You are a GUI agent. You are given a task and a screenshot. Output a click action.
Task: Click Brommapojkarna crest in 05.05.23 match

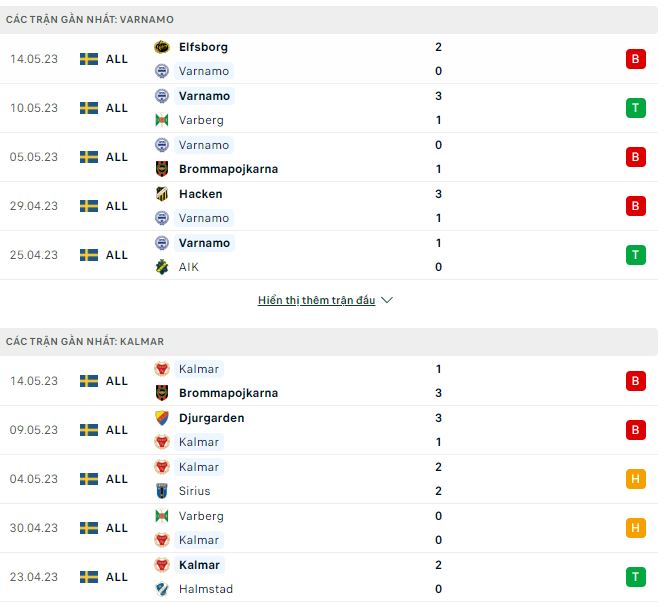[162, 169]
